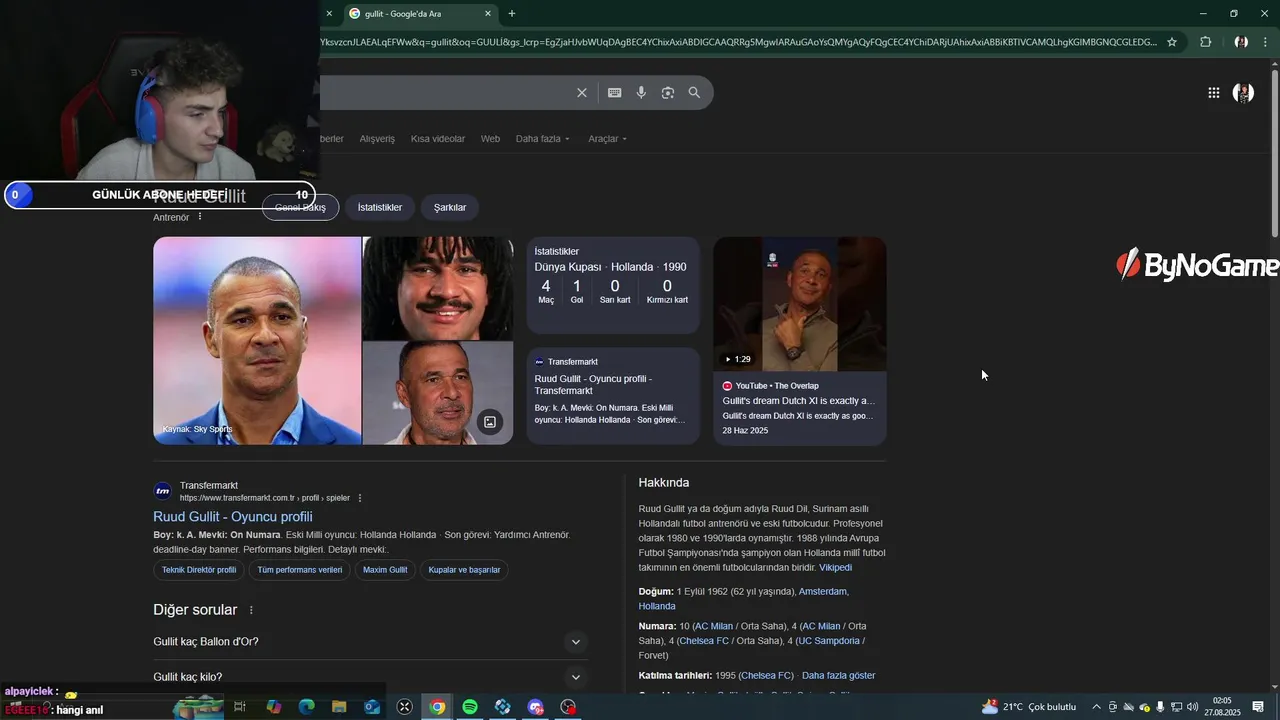The width and height of the screenshot is (1280, 720).
Task: Bookmark this page with the star
Action: (1172, 42)
